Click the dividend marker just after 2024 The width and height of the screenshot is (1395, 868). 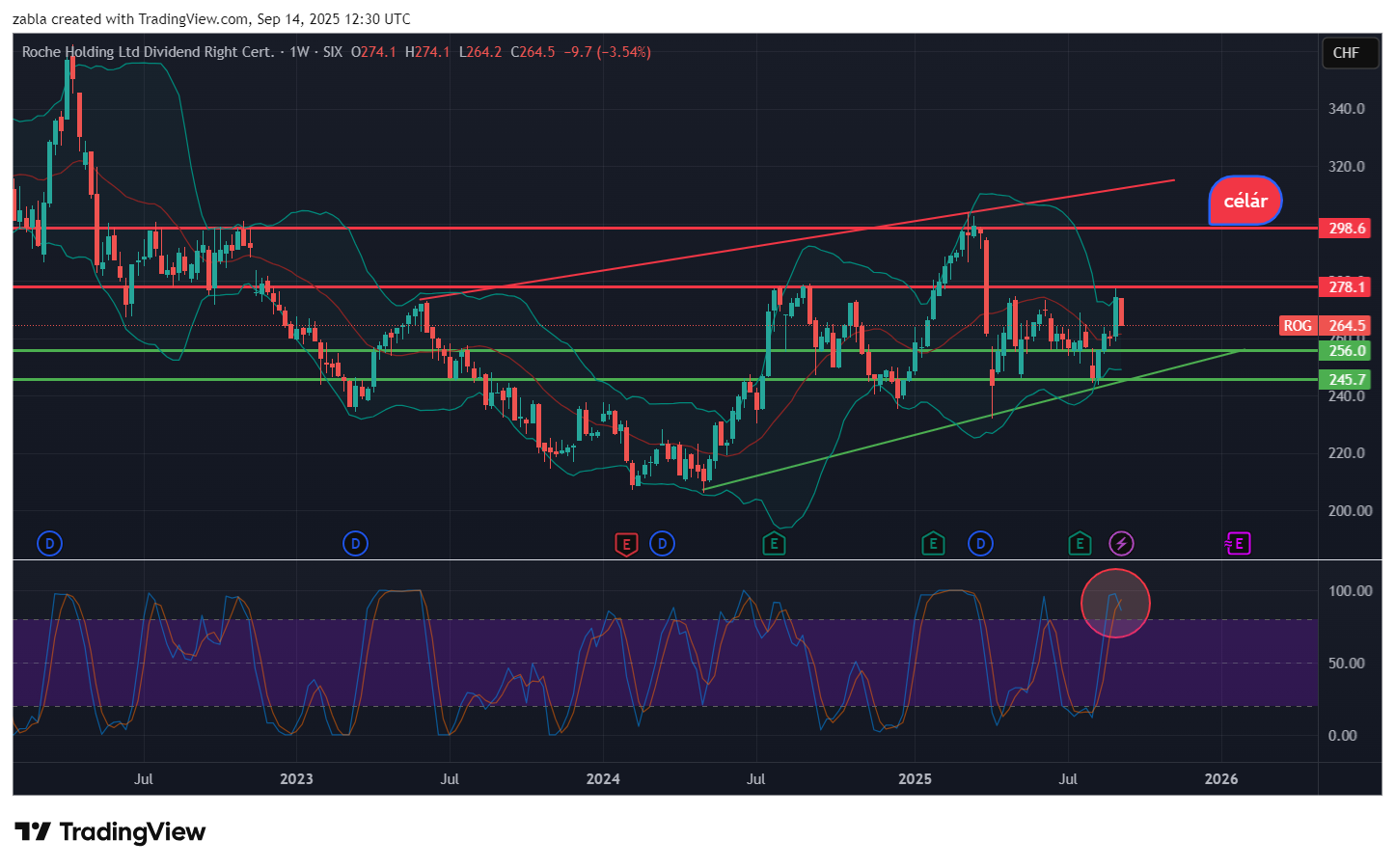(662, 544)
